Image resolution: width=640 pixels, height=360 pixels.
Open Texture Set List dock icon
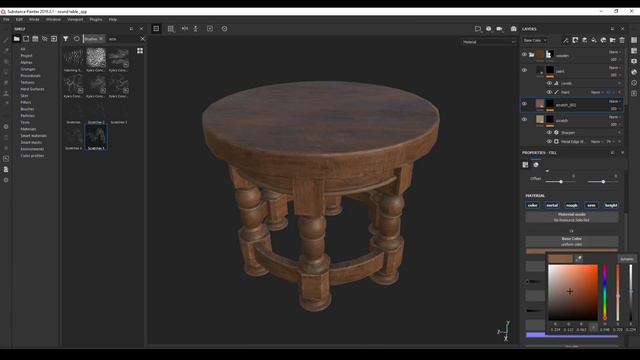(x=634, y=40)
